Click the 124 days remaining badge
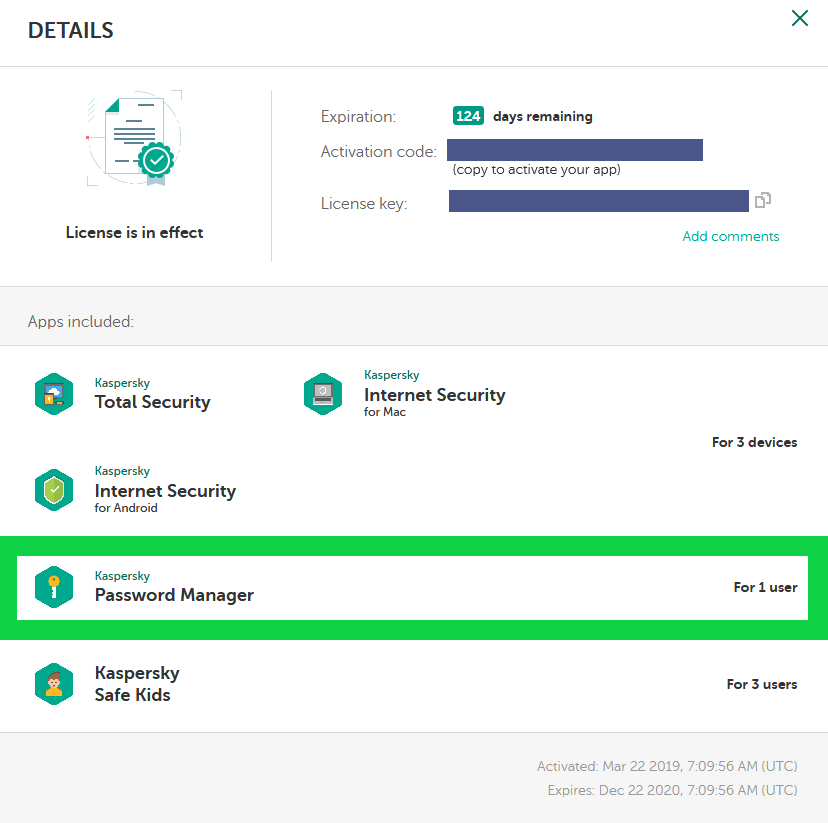Viewport: 828px width, 823px height. click(468, 116)
